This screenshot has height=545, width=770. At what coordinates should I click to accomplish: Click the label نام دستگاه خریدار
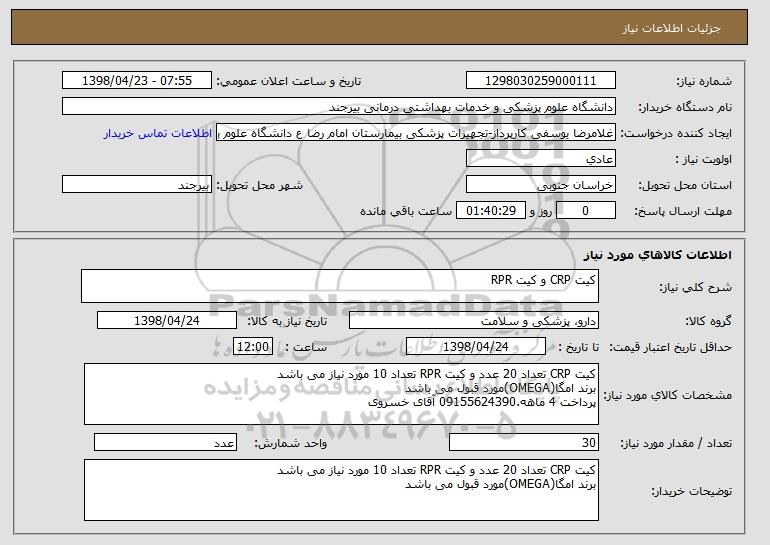point(686,108)
